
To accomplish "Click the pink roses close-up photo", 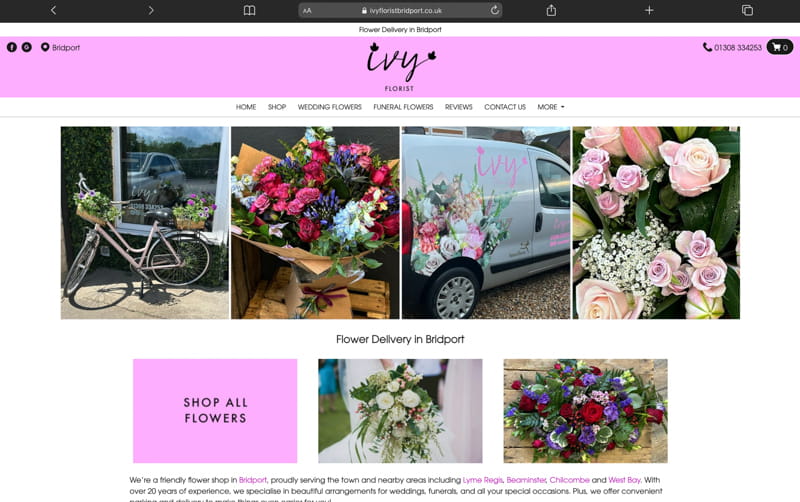I will point(656,223).
